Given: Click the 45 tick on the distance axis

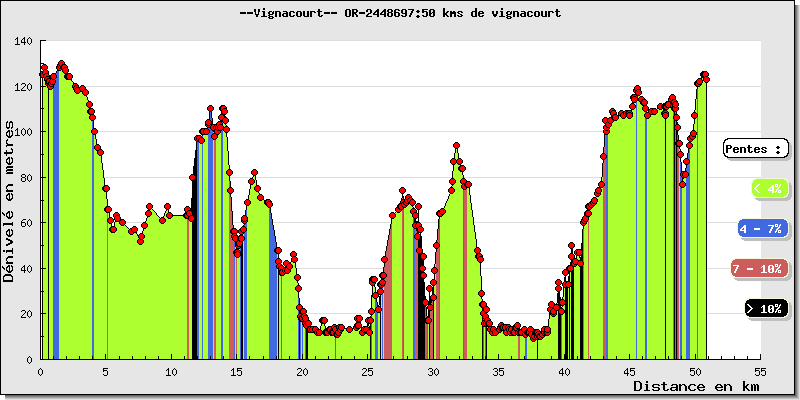Looking at the screenshot, I should pyautogui.click(x=630, y=370).
